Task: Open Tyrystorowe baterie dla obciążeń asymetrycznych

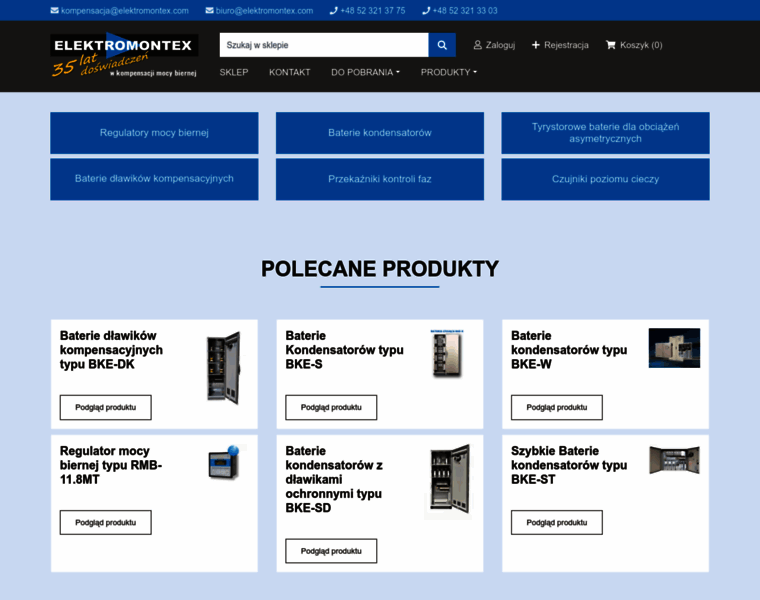Action: 605,133
